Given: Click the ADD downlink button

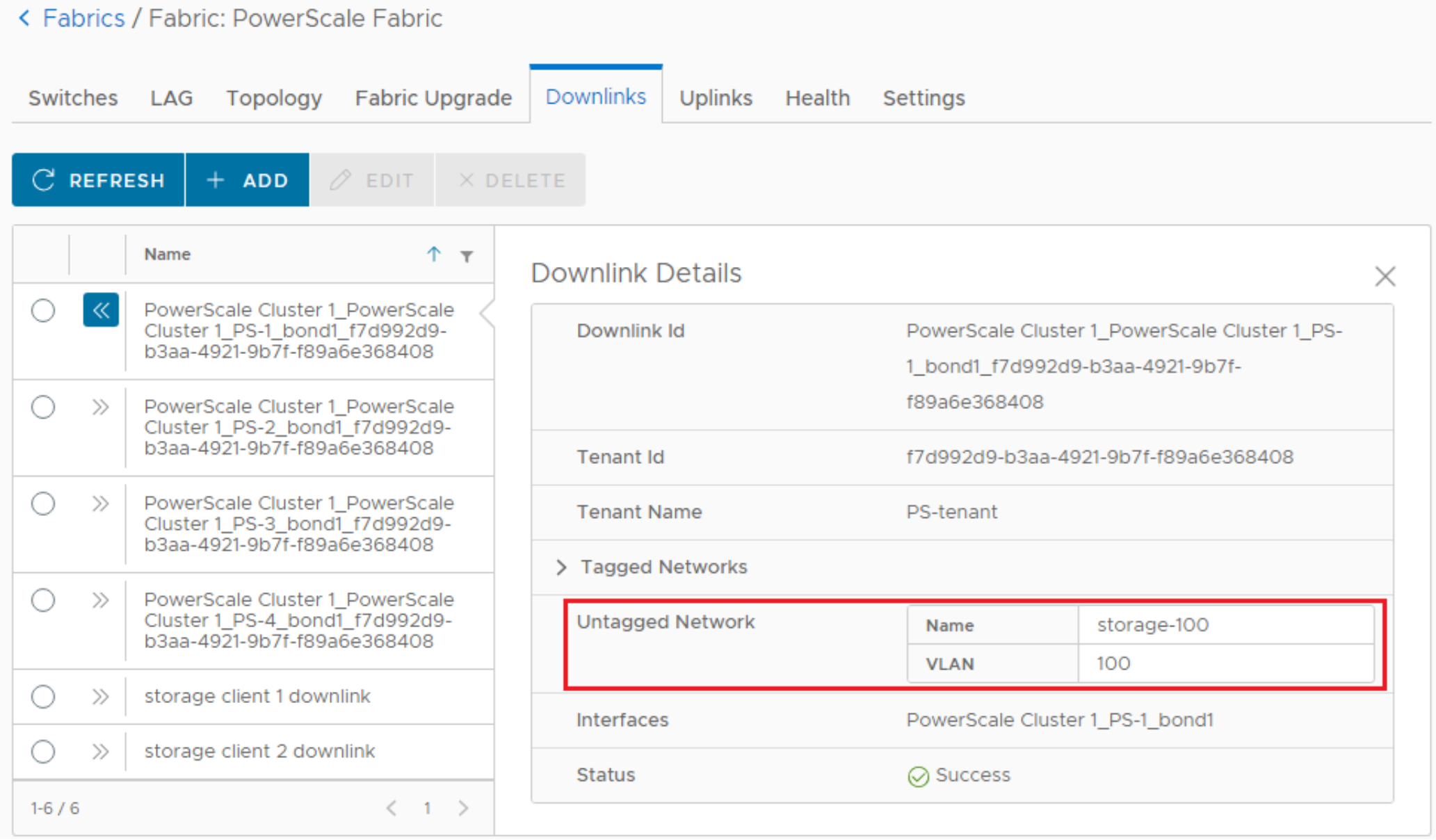Looking at the screenshot, I should coord(248,180).
